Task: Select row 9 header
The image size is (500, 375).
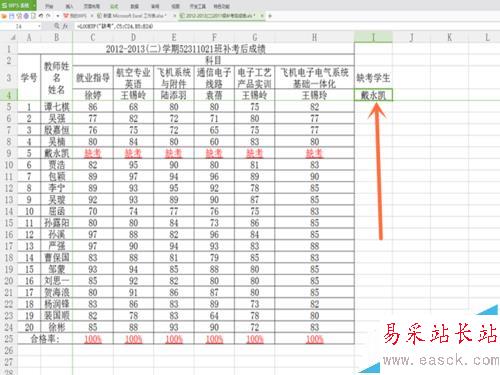Action: (9, 153)
